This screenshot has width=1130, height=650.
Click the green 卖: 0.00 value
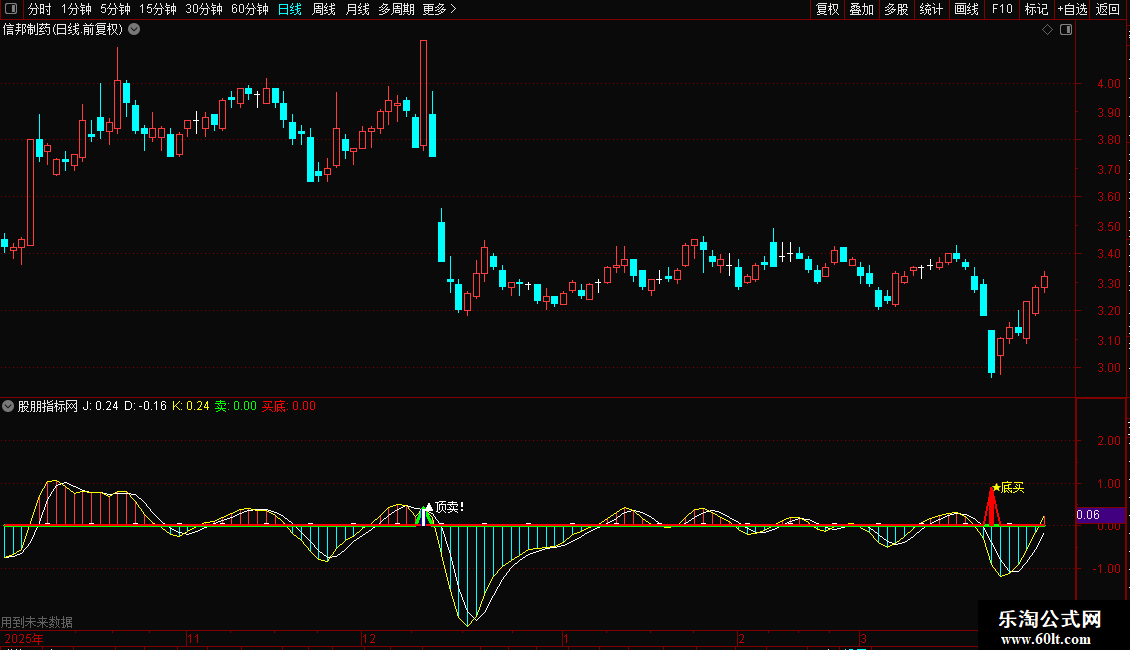point(236,406)
